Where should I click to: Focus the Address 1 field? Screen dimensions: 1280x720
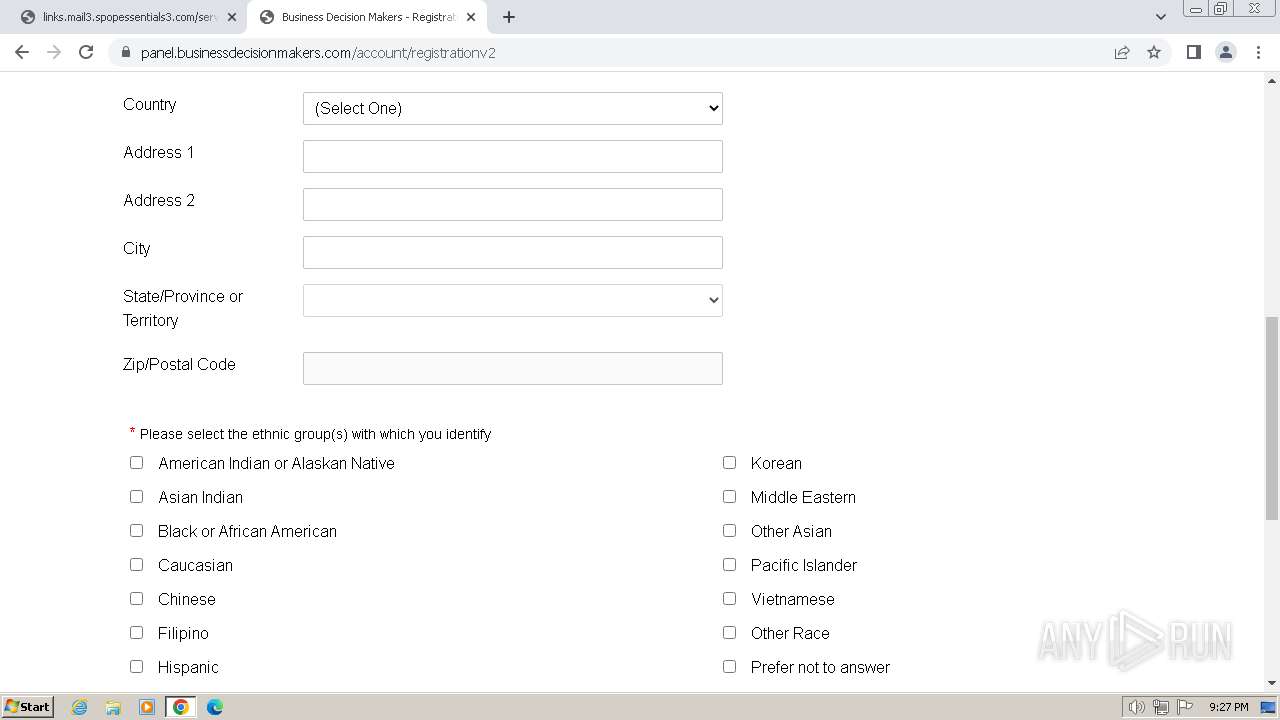click(x=513, y=156)
